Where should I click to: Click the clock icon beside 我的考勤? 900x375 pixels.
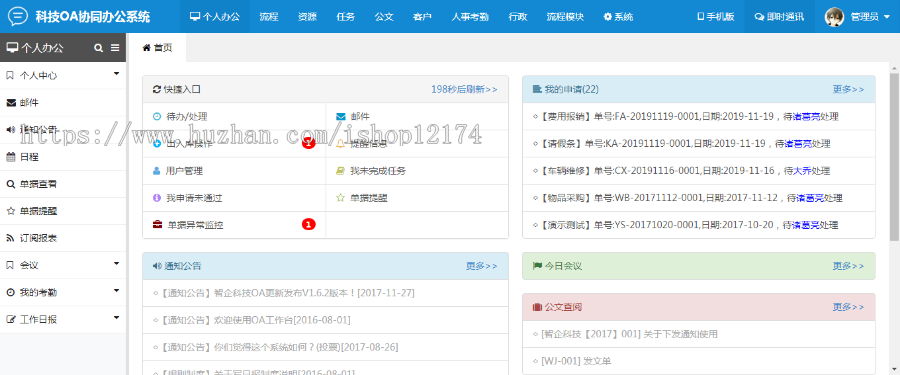coord(10,293)
